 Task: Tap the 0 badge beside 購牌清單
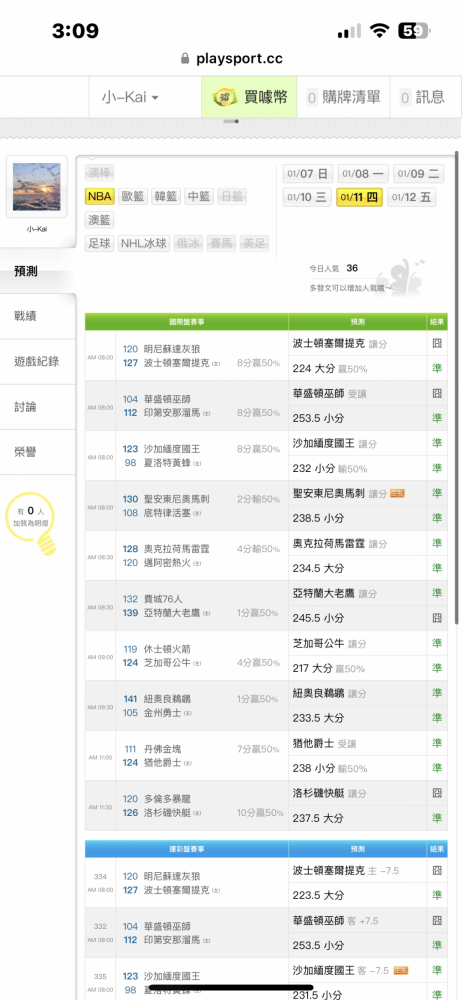coord(312,98)
